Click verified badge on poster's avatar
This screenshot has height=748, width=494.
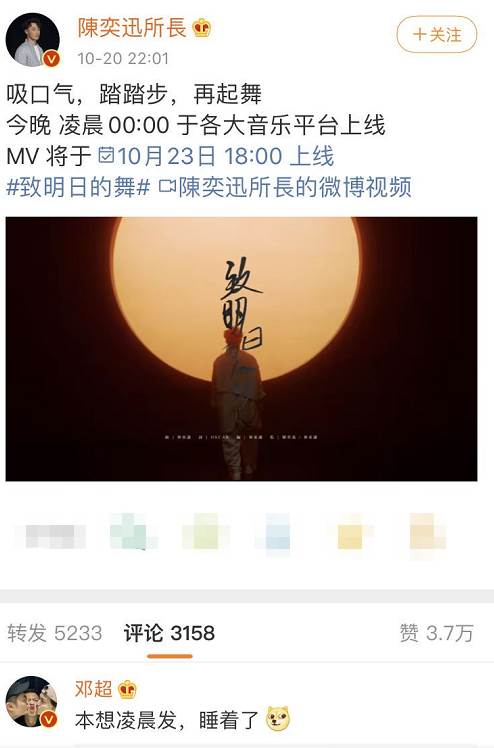[52, 59]
